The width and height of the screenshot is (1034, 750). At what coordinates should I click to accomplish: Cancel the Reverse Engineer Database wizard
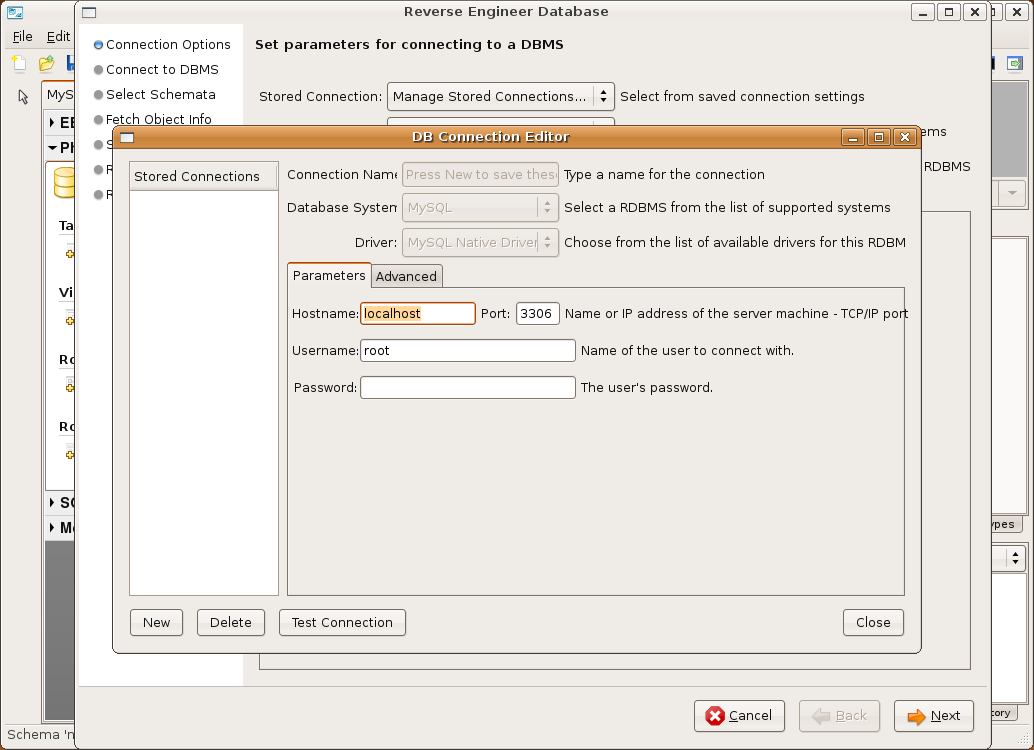click(x=739, y=716)
